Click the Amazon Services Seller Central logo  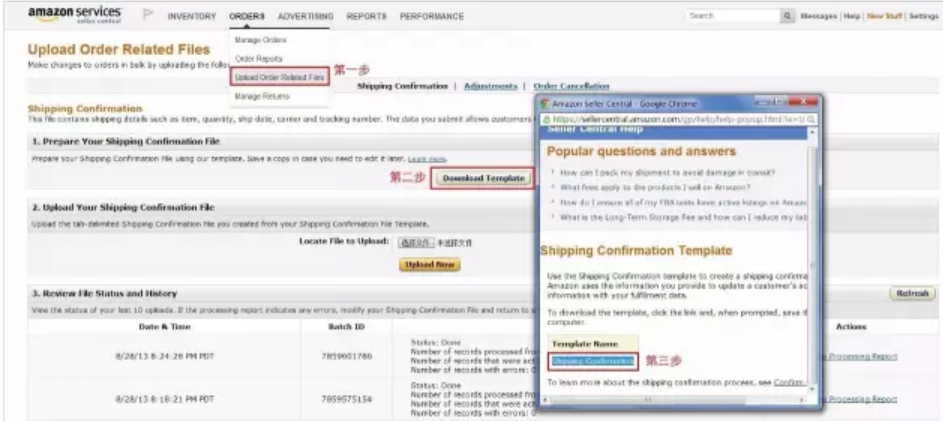coord(75,15)
